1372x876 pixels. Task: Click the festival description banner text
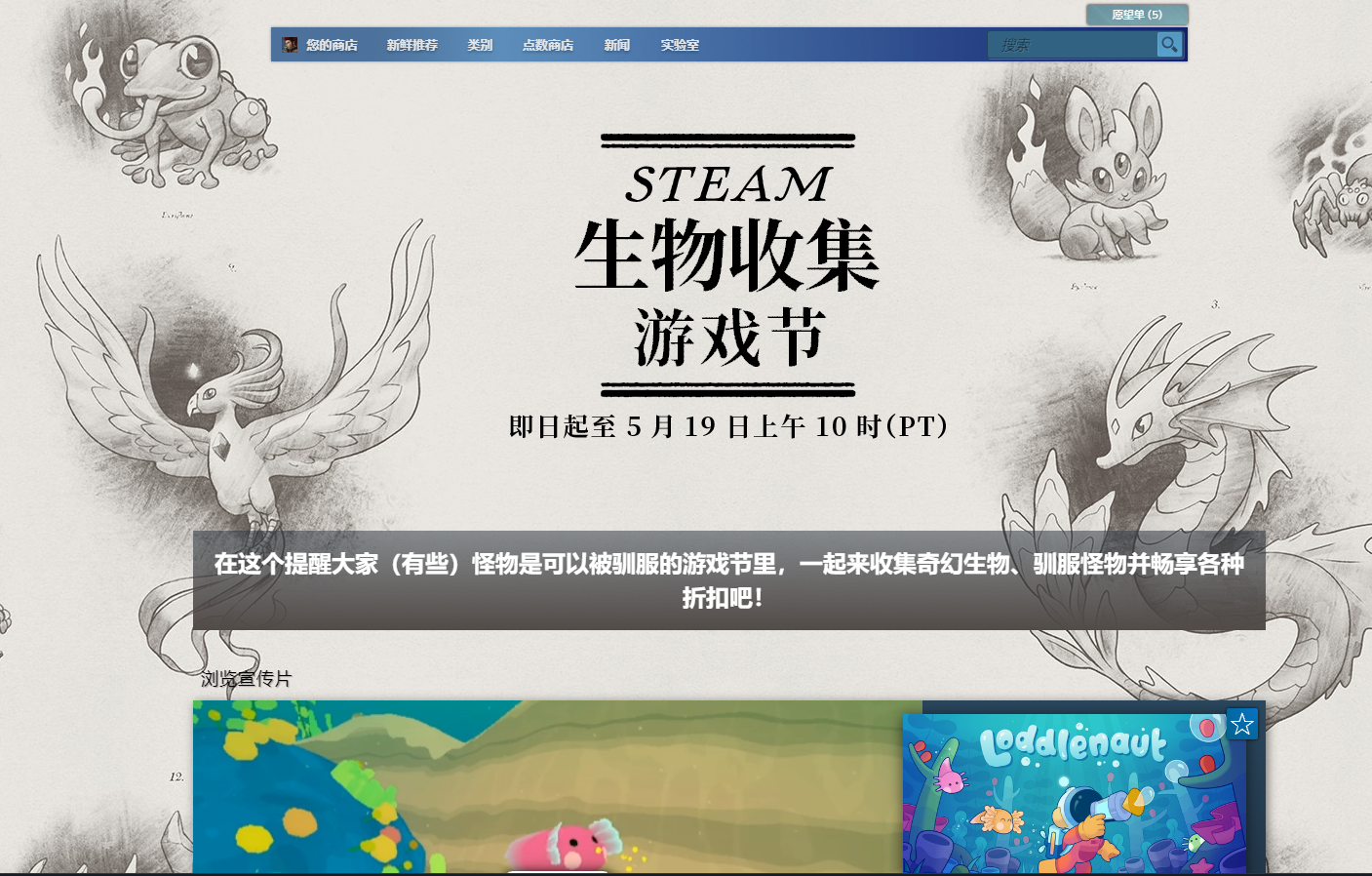[728, 580]
